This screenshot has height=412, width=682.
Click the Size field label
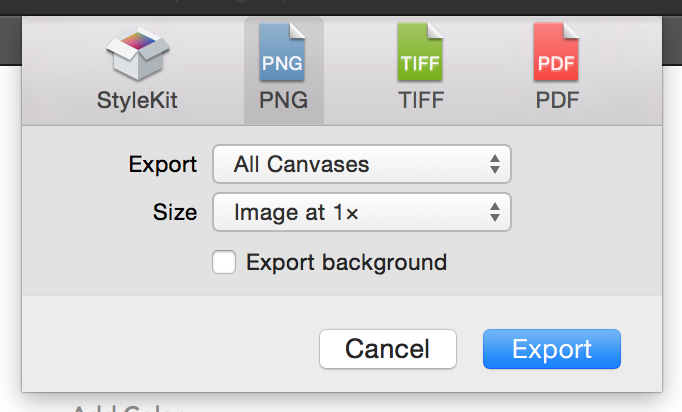(x=175, y=212)
